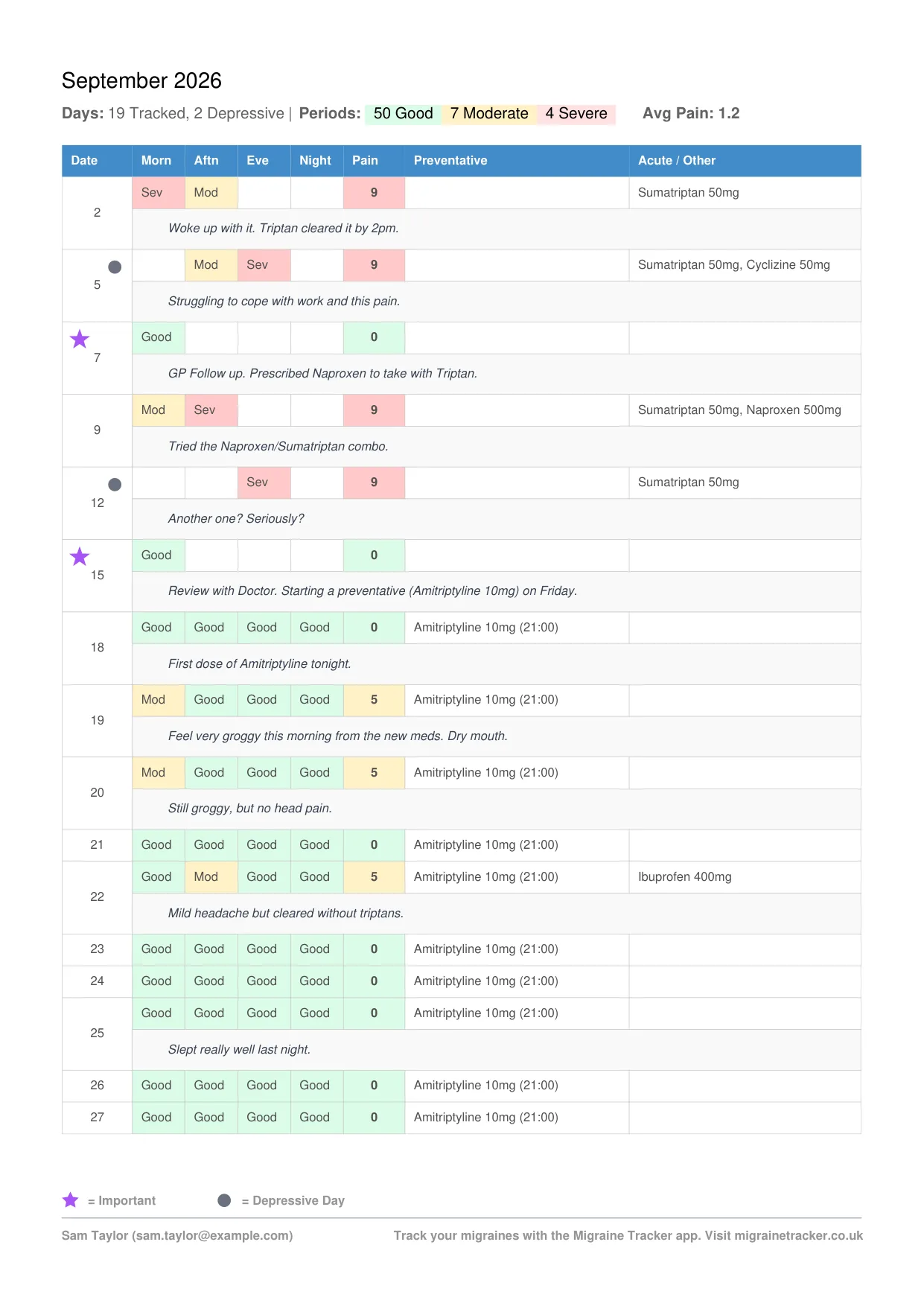Screen dimensions: 924x1306
Task: Click the 'Mod' afternoon cell on date 22
Action: coord(211,877)
